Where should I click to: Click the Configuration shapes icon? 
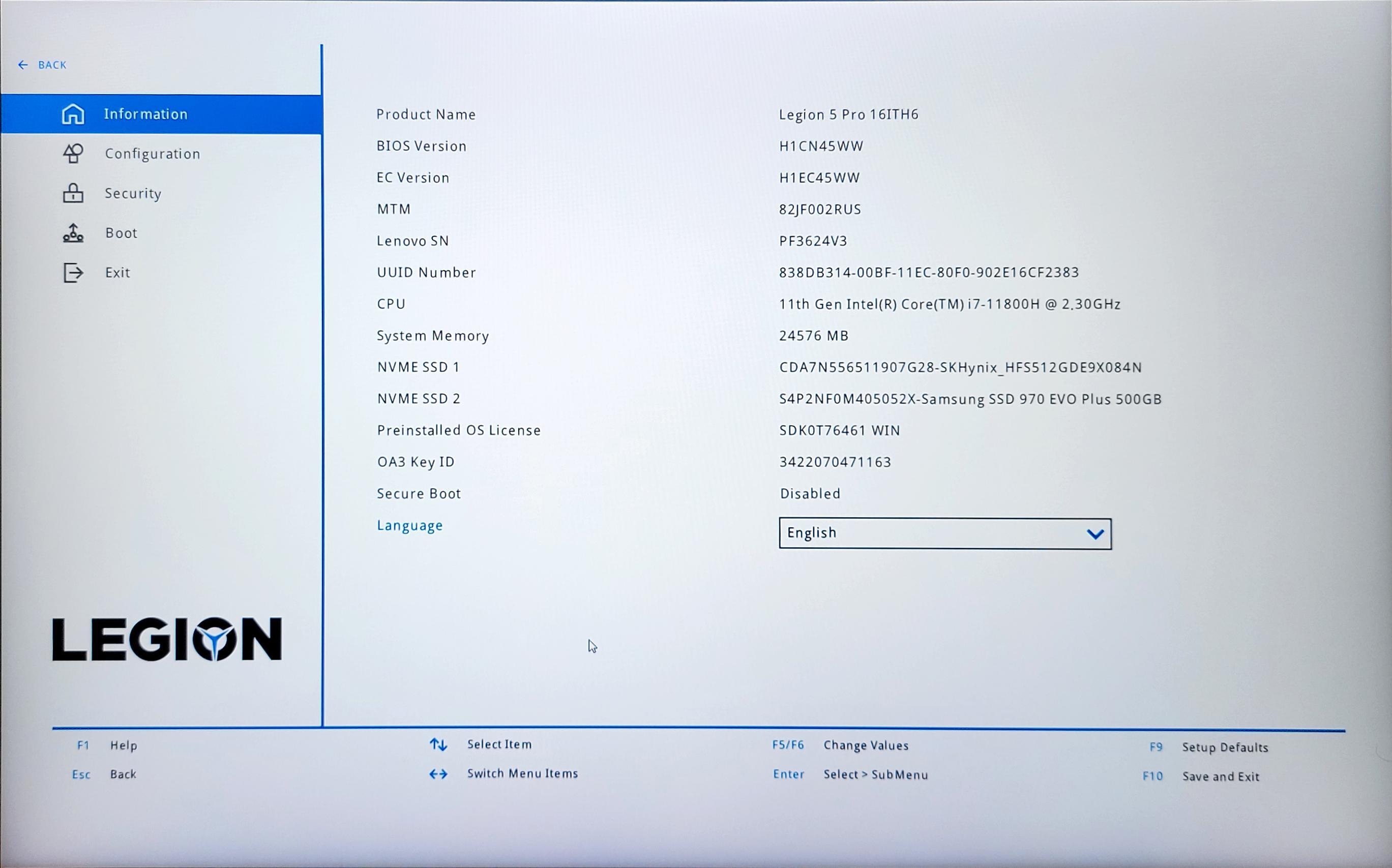pyautogui.click(x=73, y=153)
